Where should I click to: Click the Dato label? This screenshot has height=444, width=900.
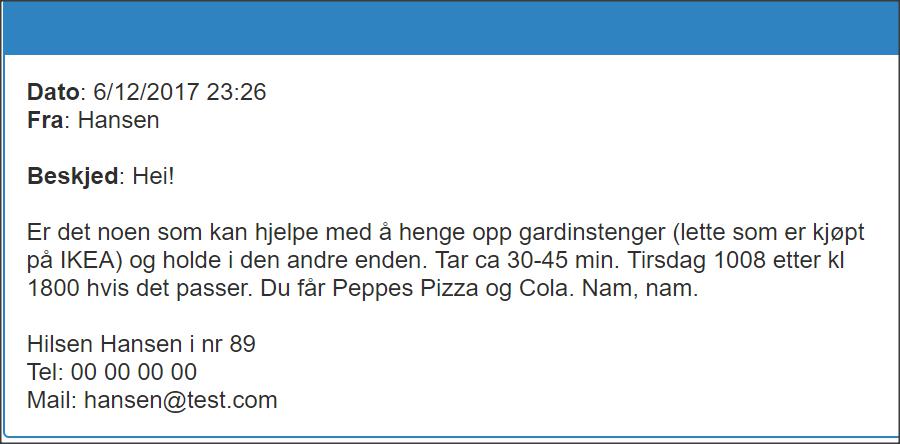click(x=53, y=92)
